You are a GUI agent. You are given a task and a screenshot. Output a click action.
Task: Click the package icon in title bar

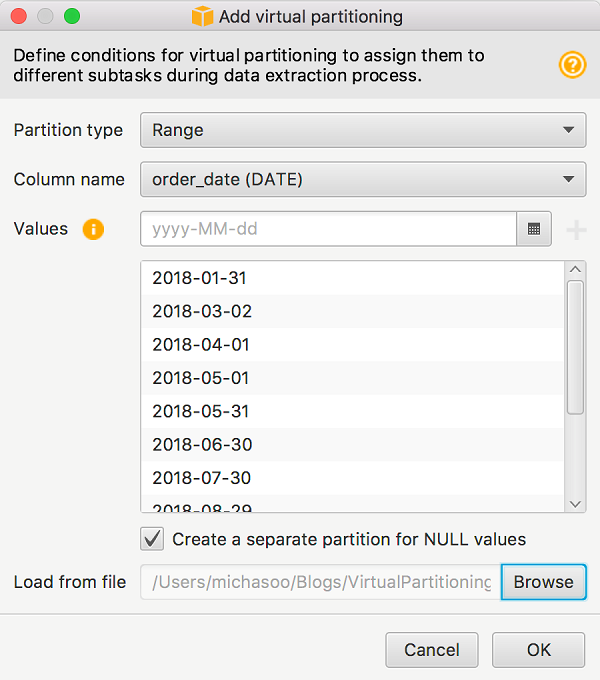click(x=203, y=16)
